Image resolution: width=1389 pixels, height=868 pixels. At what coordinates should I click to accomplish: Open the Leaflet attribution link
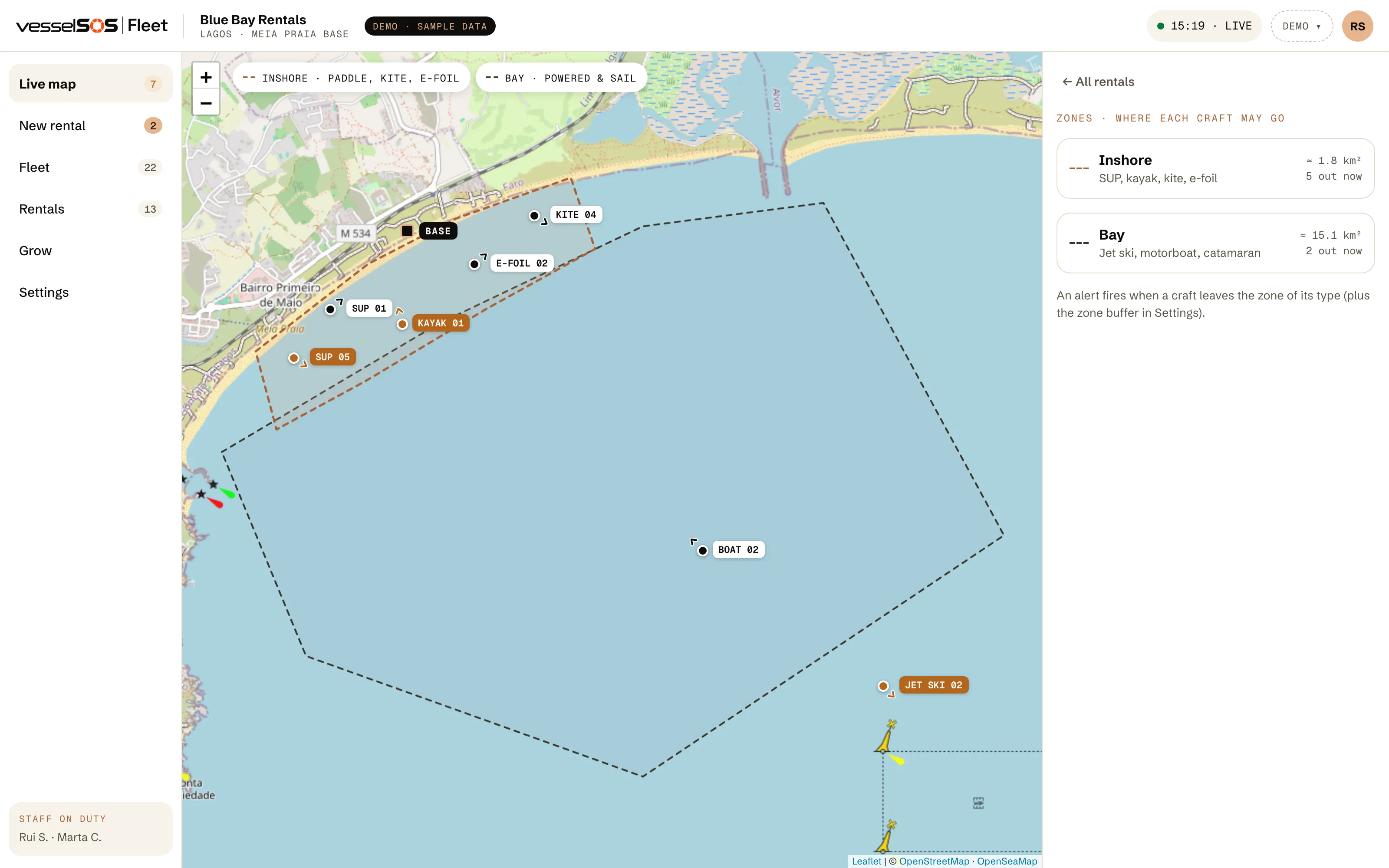(x=866, y=861)
